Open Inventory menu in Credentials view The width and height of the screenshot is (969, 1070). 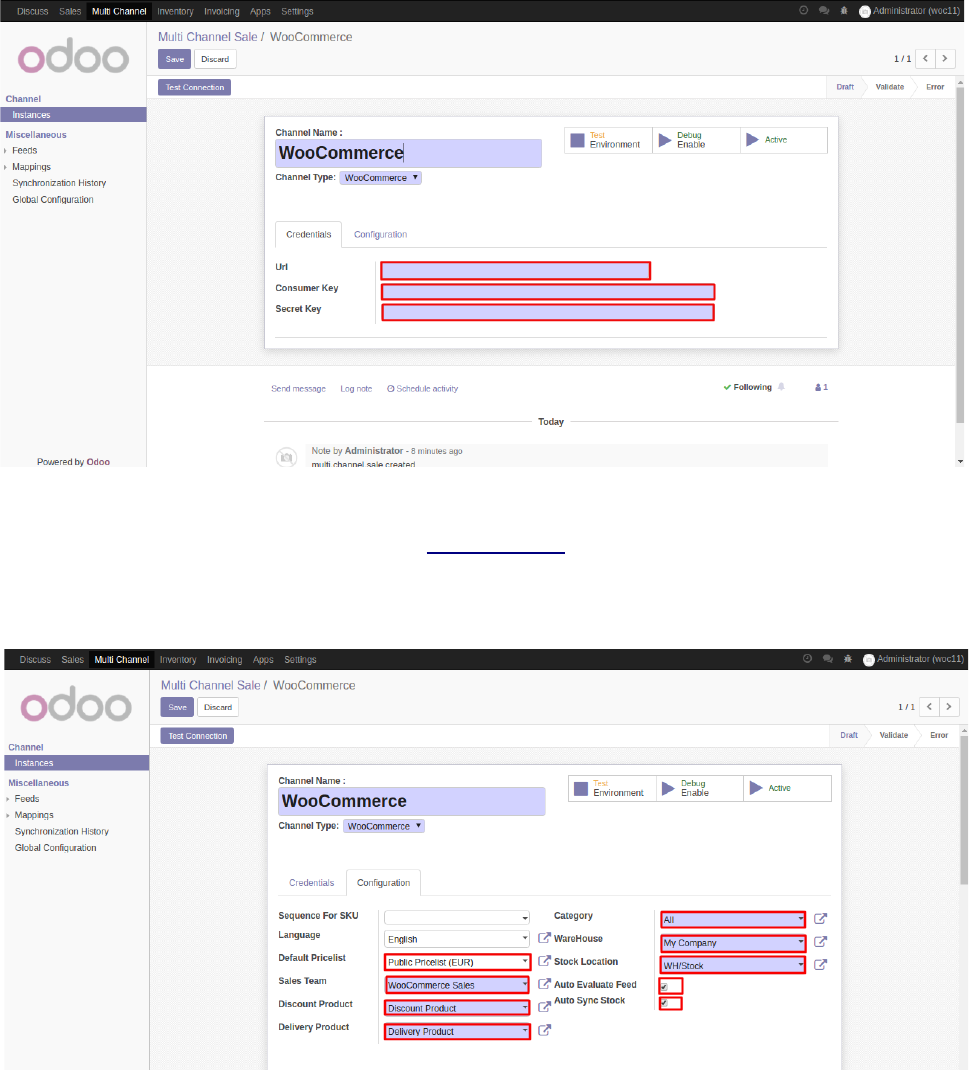coord(175,11)
